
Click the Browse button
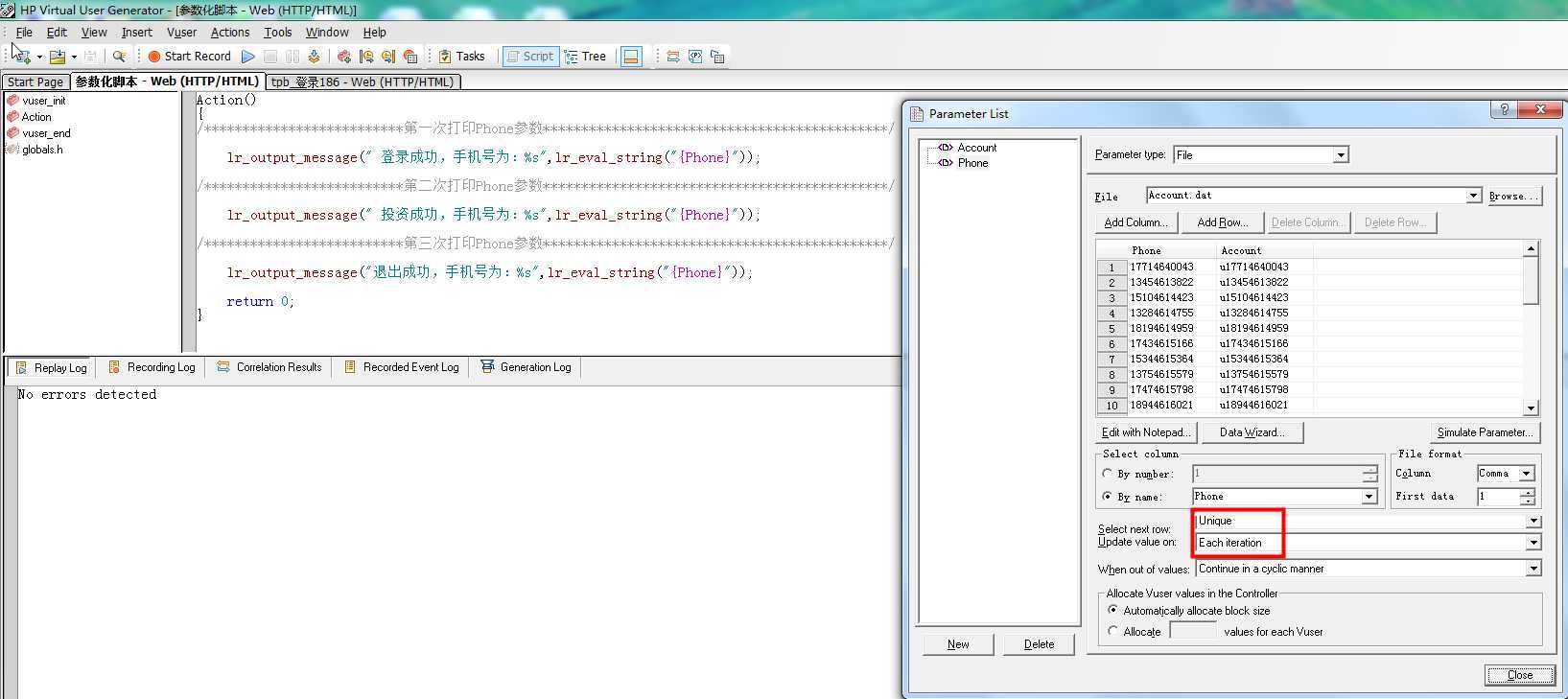coord(1513,196)
